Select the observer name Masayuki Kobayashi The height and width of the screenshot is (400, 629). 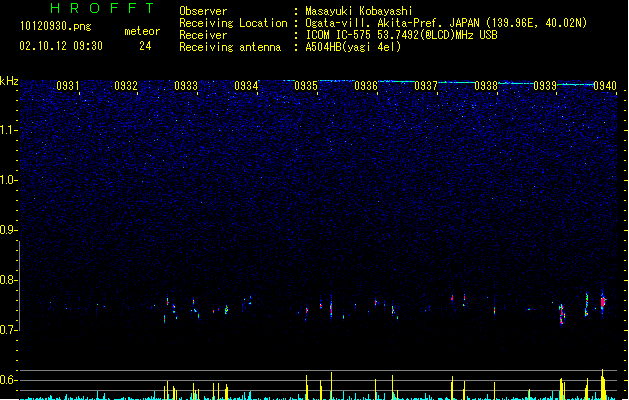pyautogui.click(x=359, y=11)
